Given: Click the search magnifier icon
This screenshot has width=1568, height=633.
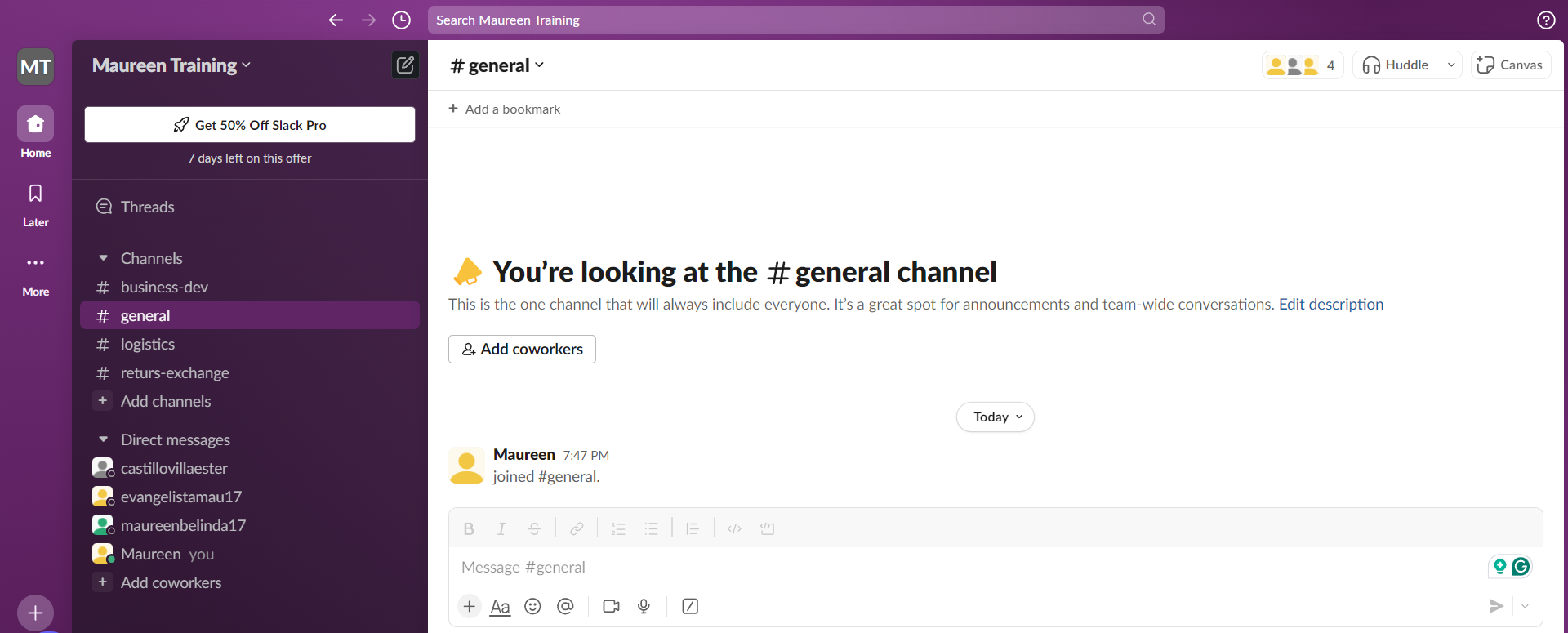Looking at the screenshot, I should (x=1149, y=19).
